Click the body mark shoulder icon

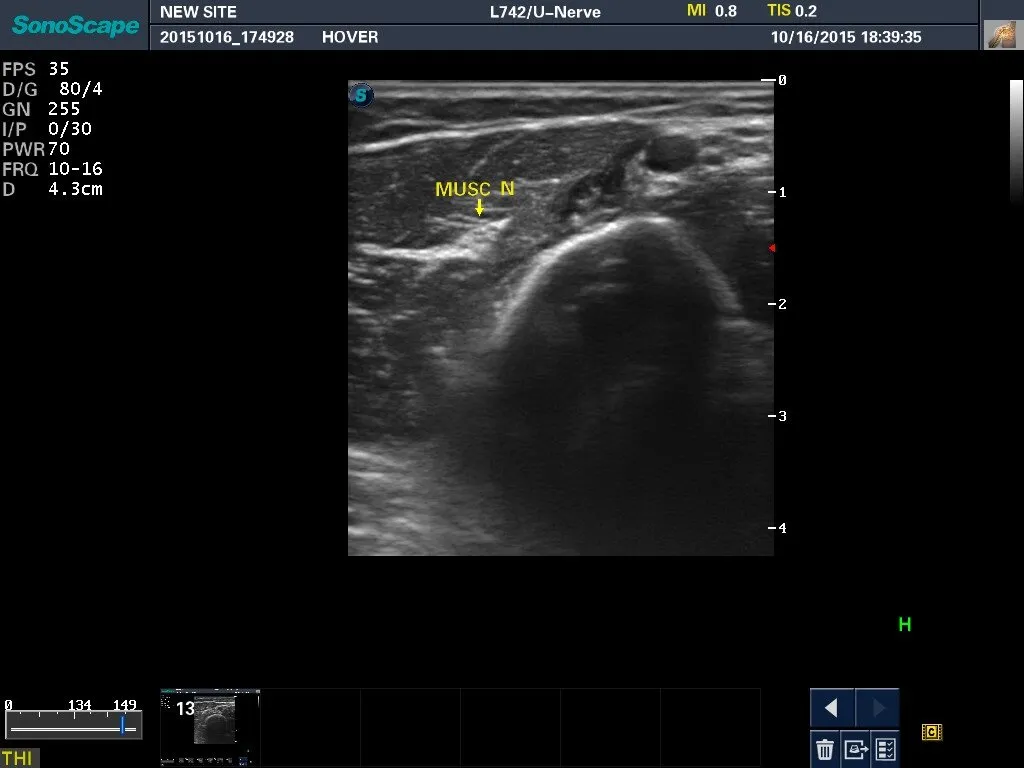tap(1001, 35)
